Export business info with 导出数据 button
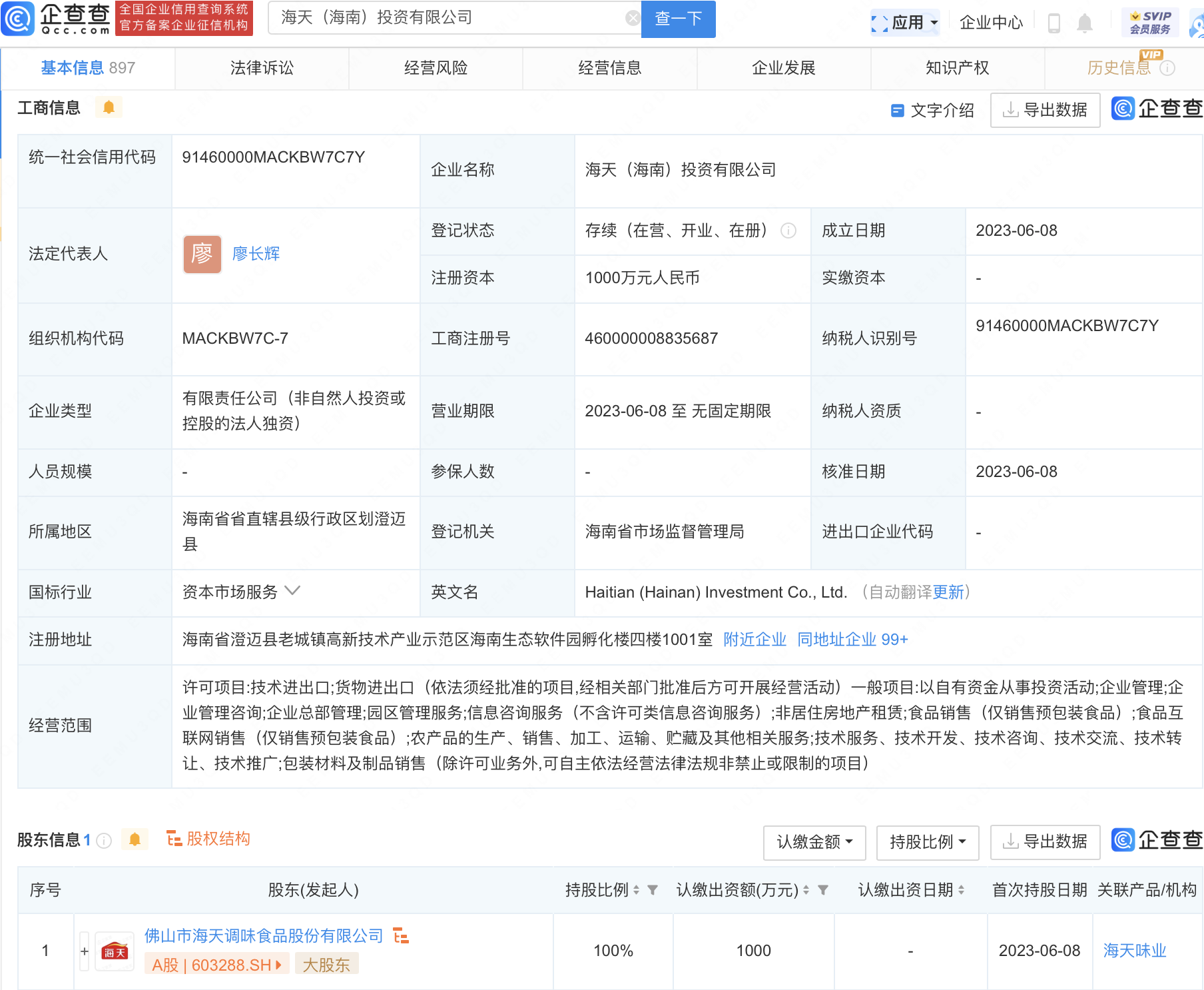The image size is (1204, 990). [1045, 111]
